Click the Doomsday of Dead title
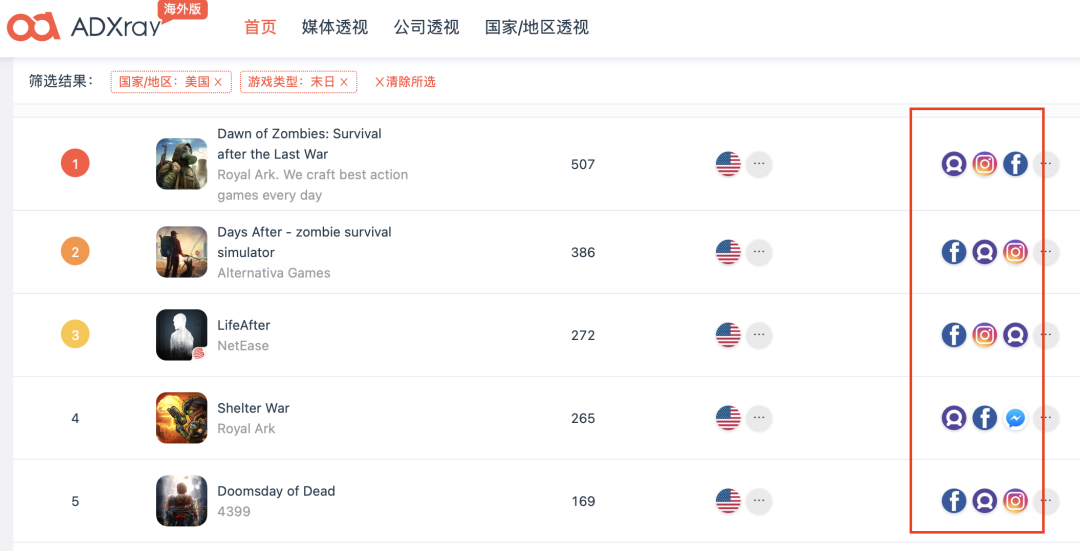The width and height of the screenshot is (1080, 551). click(276, 491)
